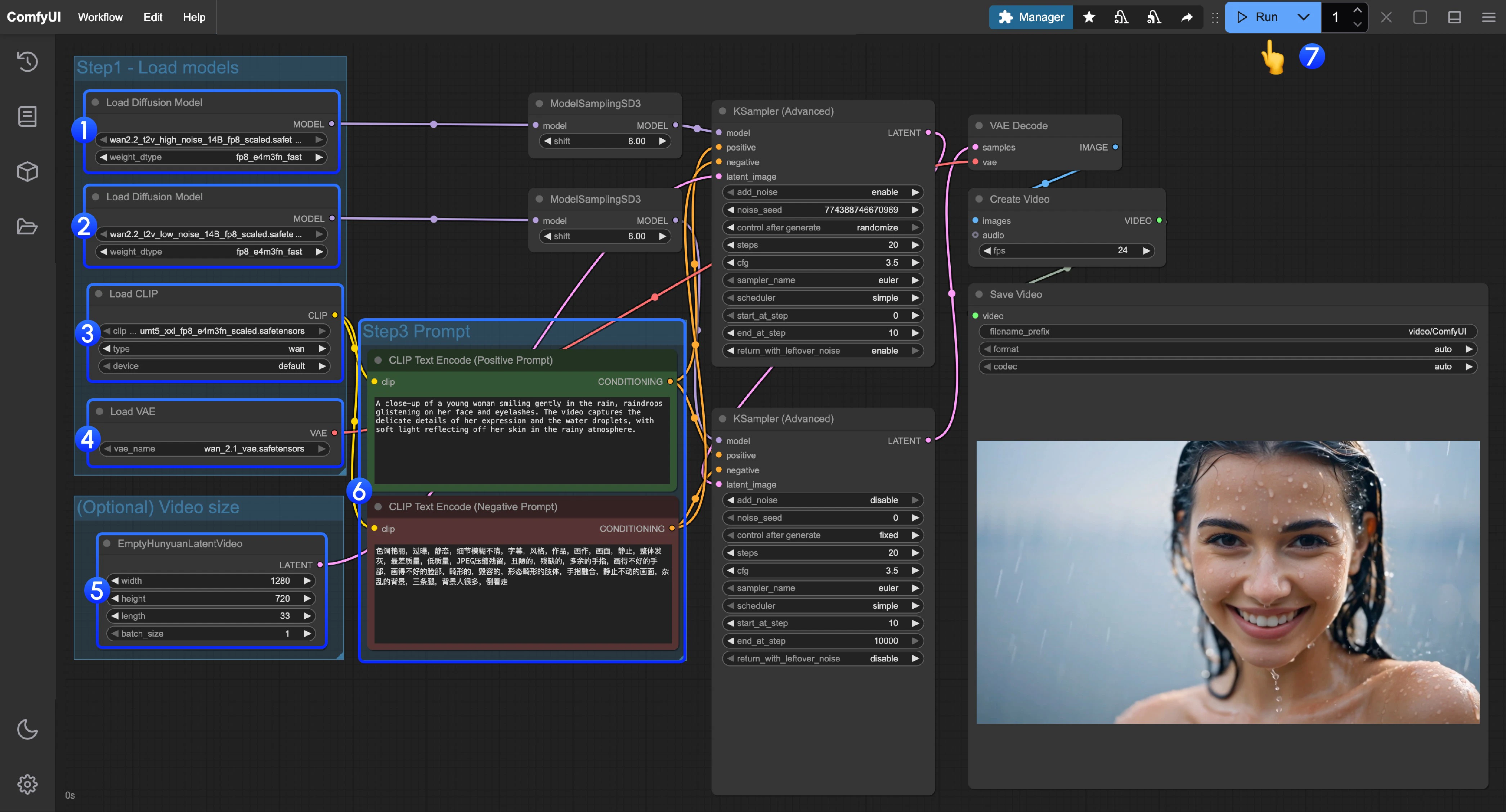1506x812 pixels.
Task: Open the node library sidebar icon
Action: [27, 116]
